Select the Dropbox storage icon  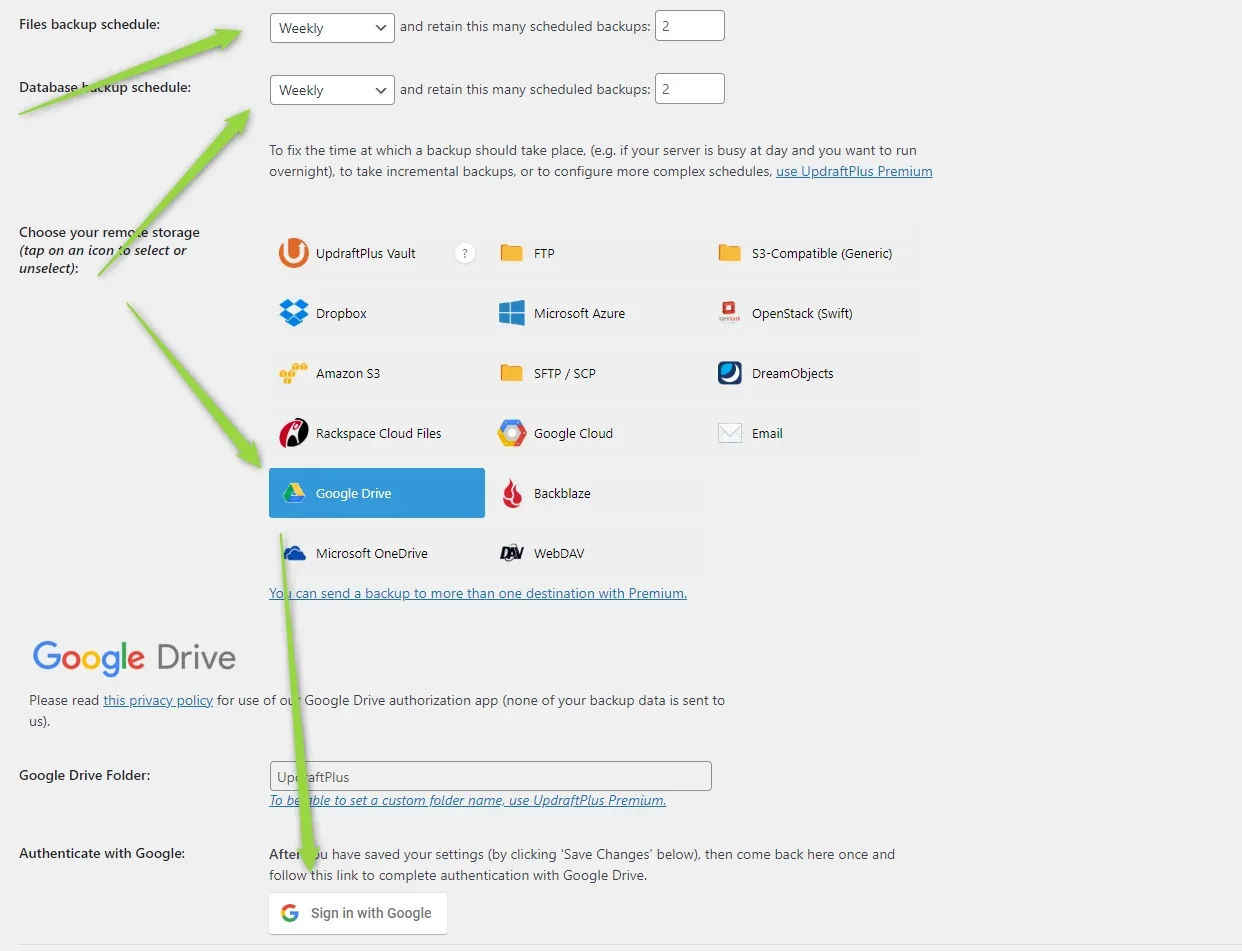[294, 313]
